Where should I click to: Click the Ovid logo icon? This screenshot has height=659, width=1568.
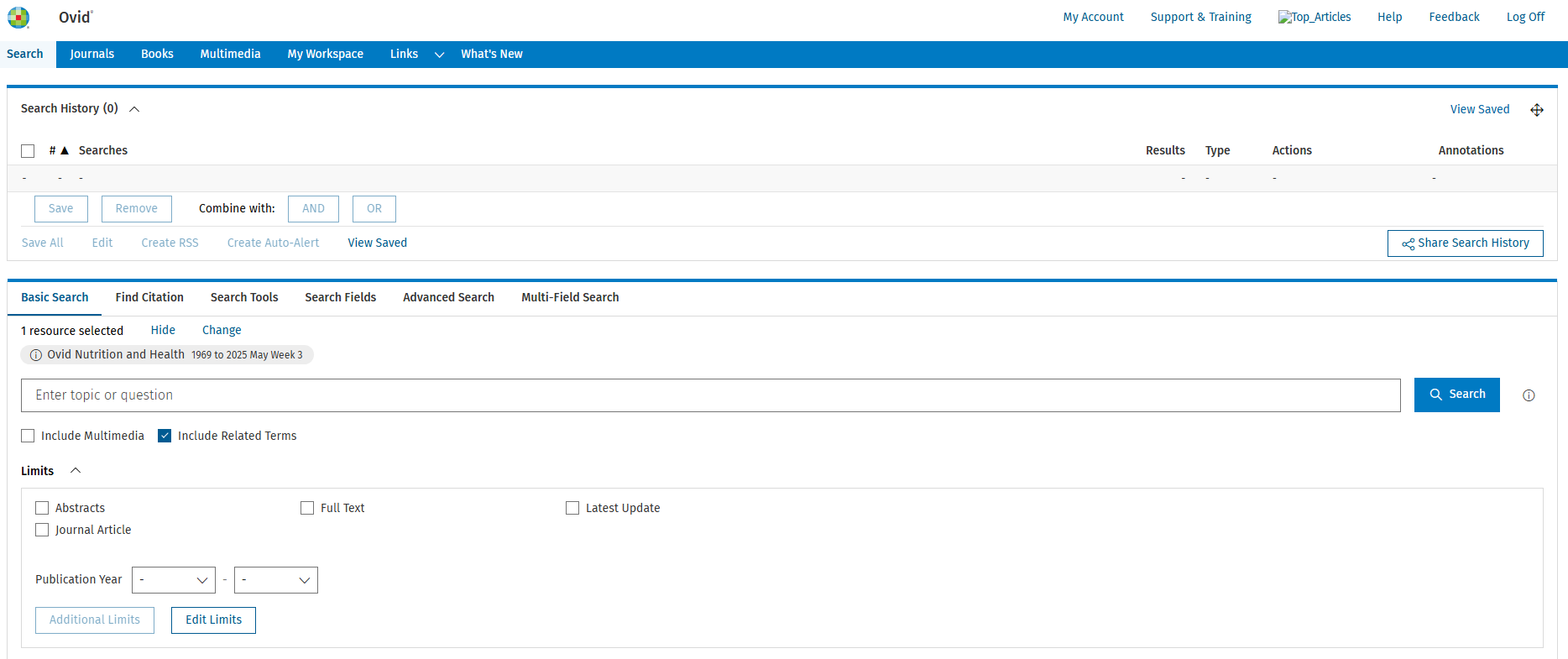click(18, 18)
